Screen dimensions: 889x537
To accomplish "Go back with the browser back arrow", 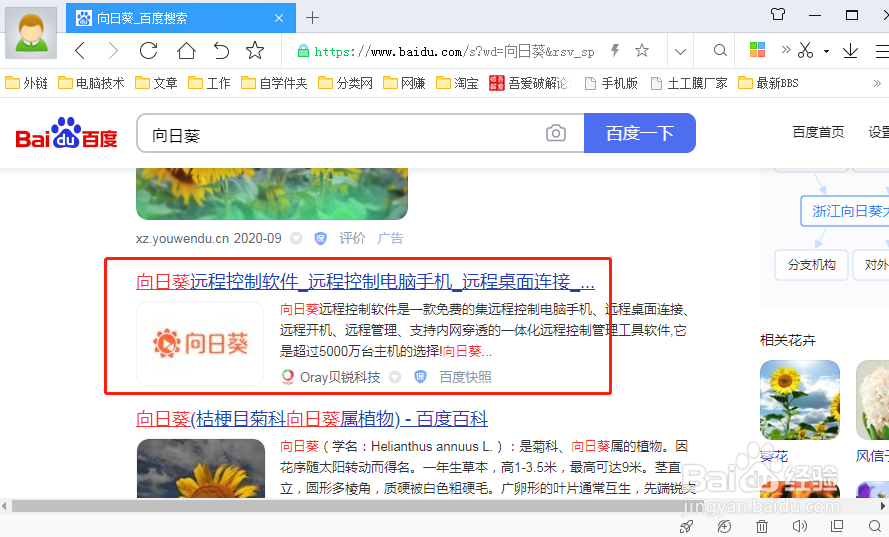I will click(x=80, y=51).
